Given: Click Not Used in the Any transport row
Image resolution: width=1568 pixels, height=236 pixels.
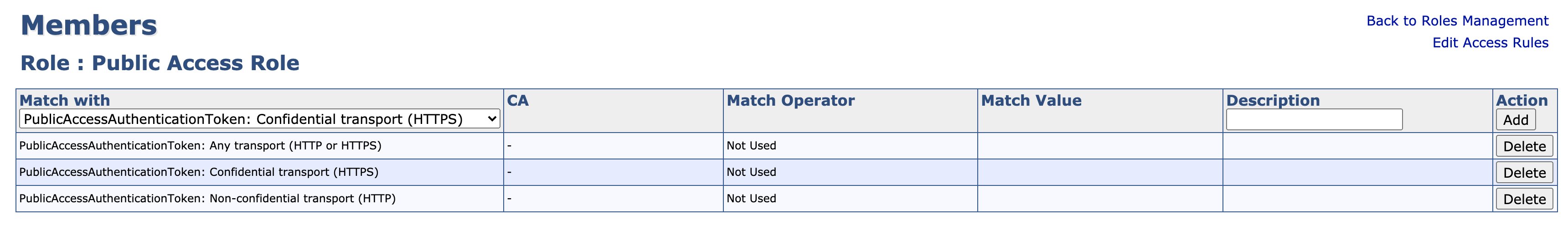Looking at the screenshot, I should [751, 146].
